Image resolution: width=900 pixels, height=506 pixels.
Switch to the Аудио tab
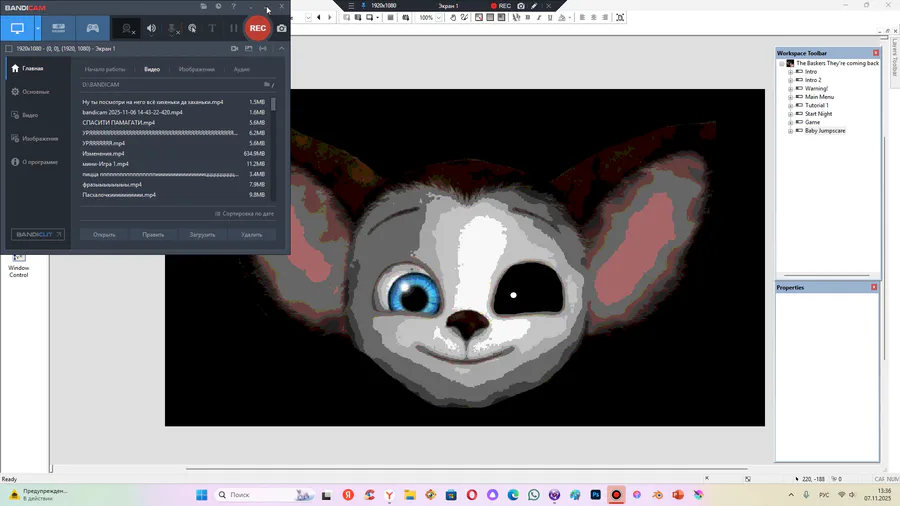click(x=242, y=69)
